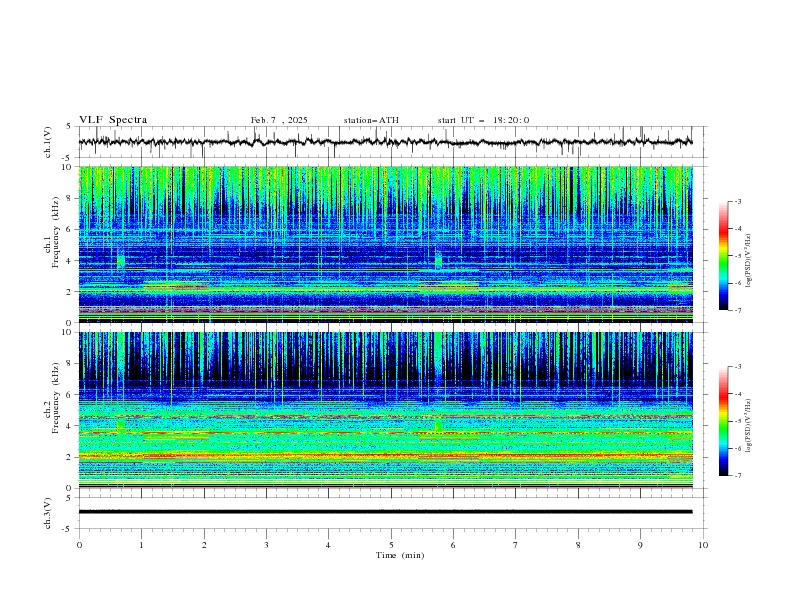The height and width of the screenshot is (612, 792).
Task: Click the "-5" tick on the ch.3(V) axis
Action: pos(67,529)
